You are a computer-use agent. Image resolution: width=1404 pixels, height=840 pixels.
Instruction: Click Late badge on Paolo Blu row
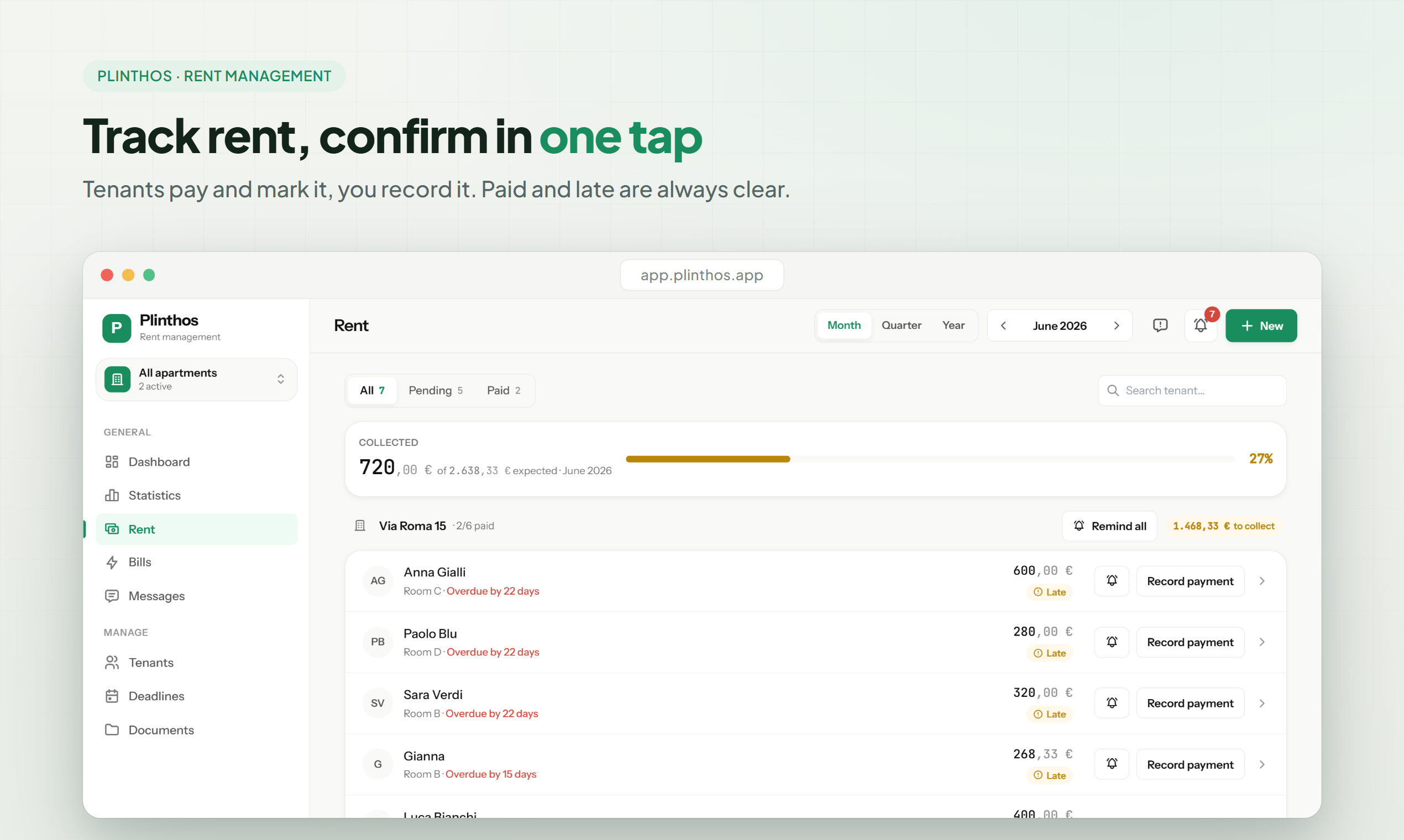1049,653
